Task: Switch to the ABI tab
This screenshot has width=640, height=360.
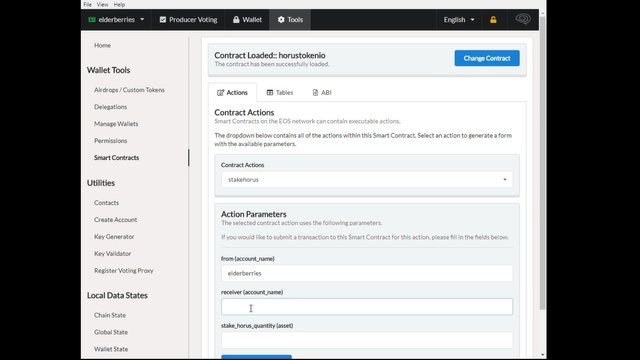Action: pyautogui.click(x=322, y=93)
